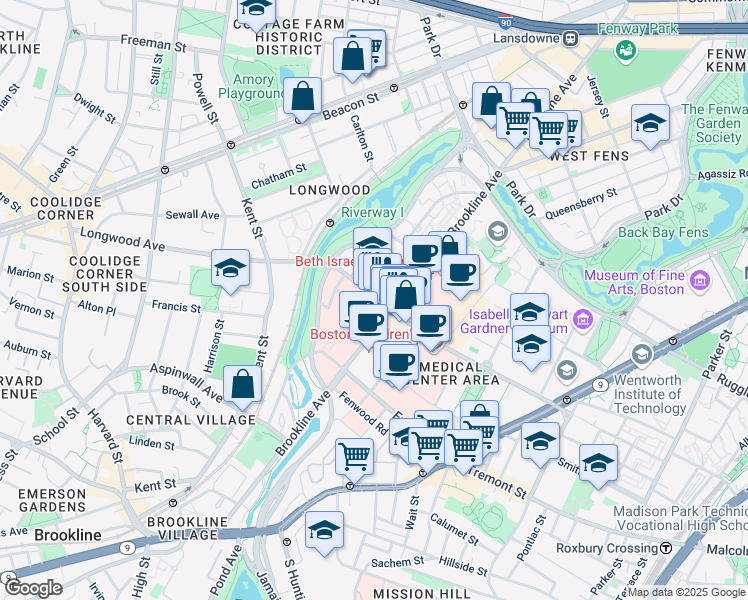748x600 pixels.
Task: Click the coffee cup marker over Boston Children's label
Action: point(368,324)
